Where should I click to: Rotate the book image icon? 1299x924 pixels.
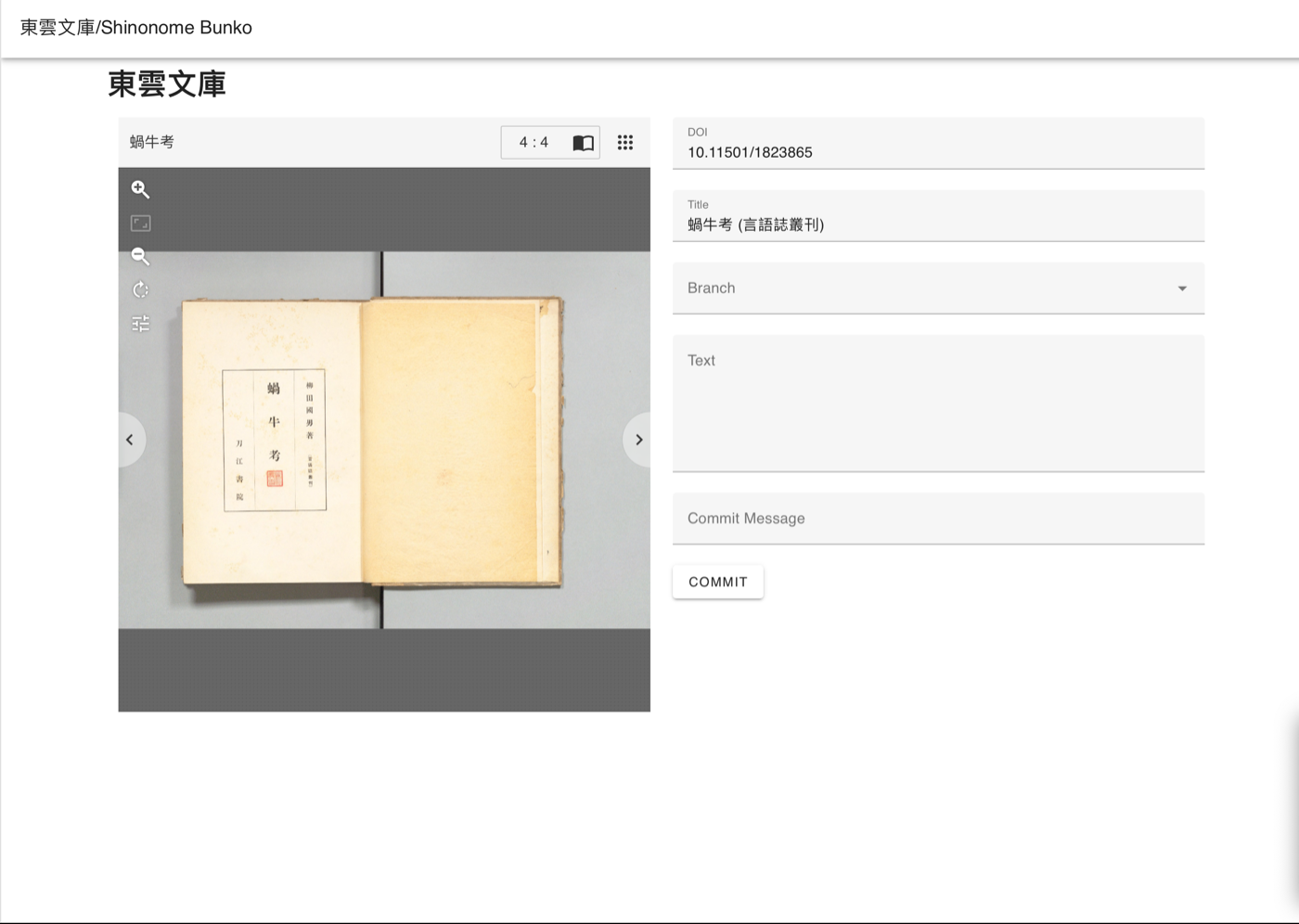pyautogui.click(x=140, y=289)
